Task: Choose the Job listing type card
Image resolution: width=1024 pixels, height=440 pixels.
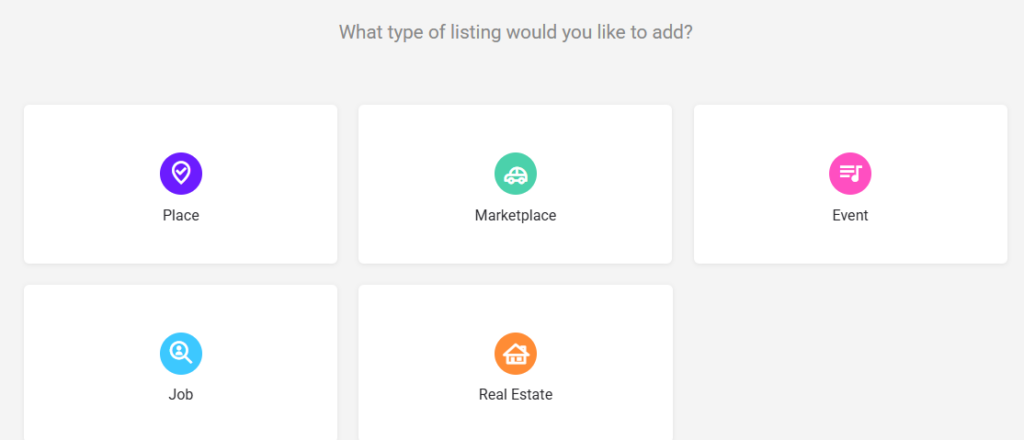Action: click(181, 362)
